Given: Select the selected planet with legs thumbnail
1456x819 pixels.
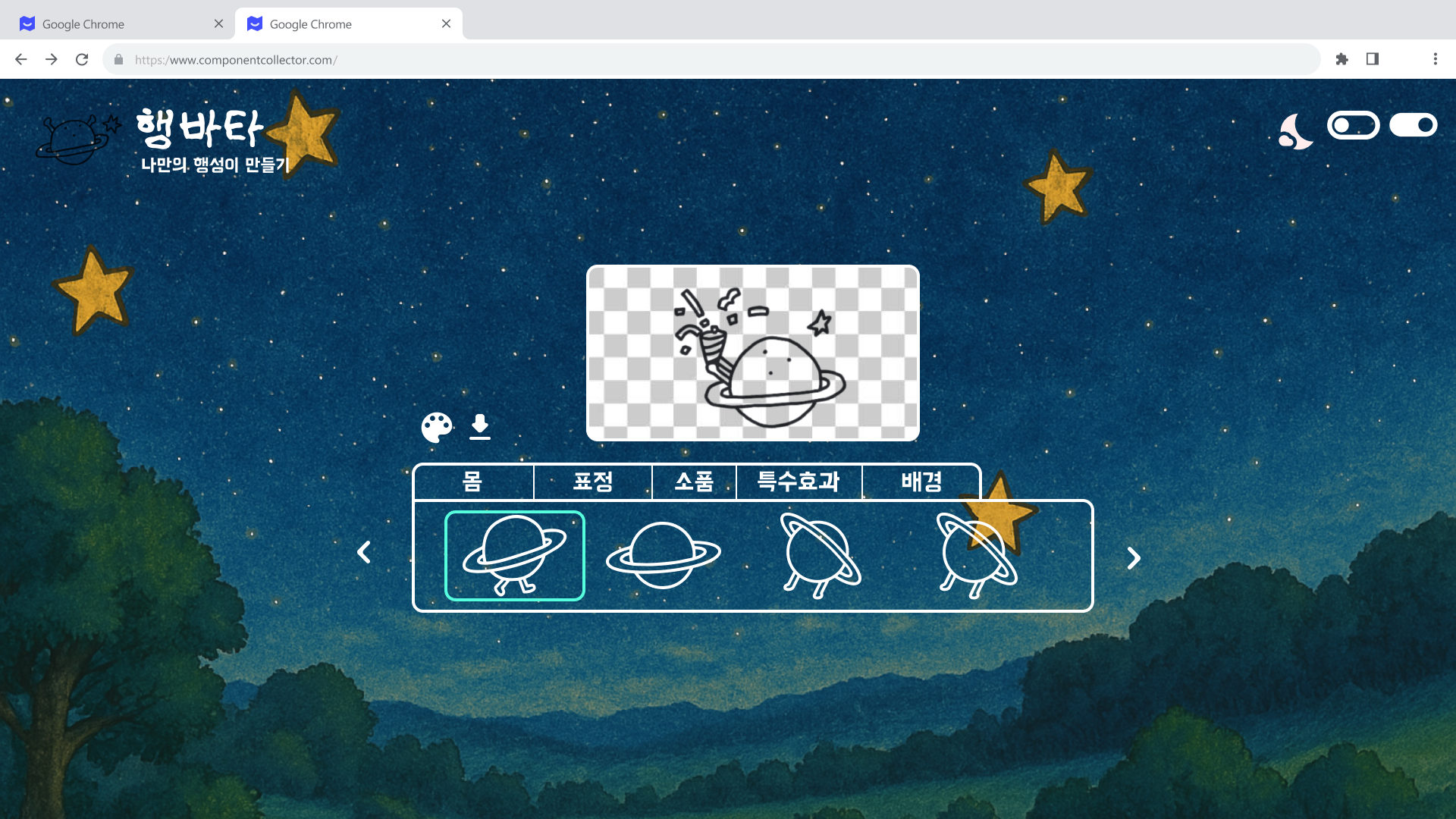Looking at the screenshot, I should (515, 556).
